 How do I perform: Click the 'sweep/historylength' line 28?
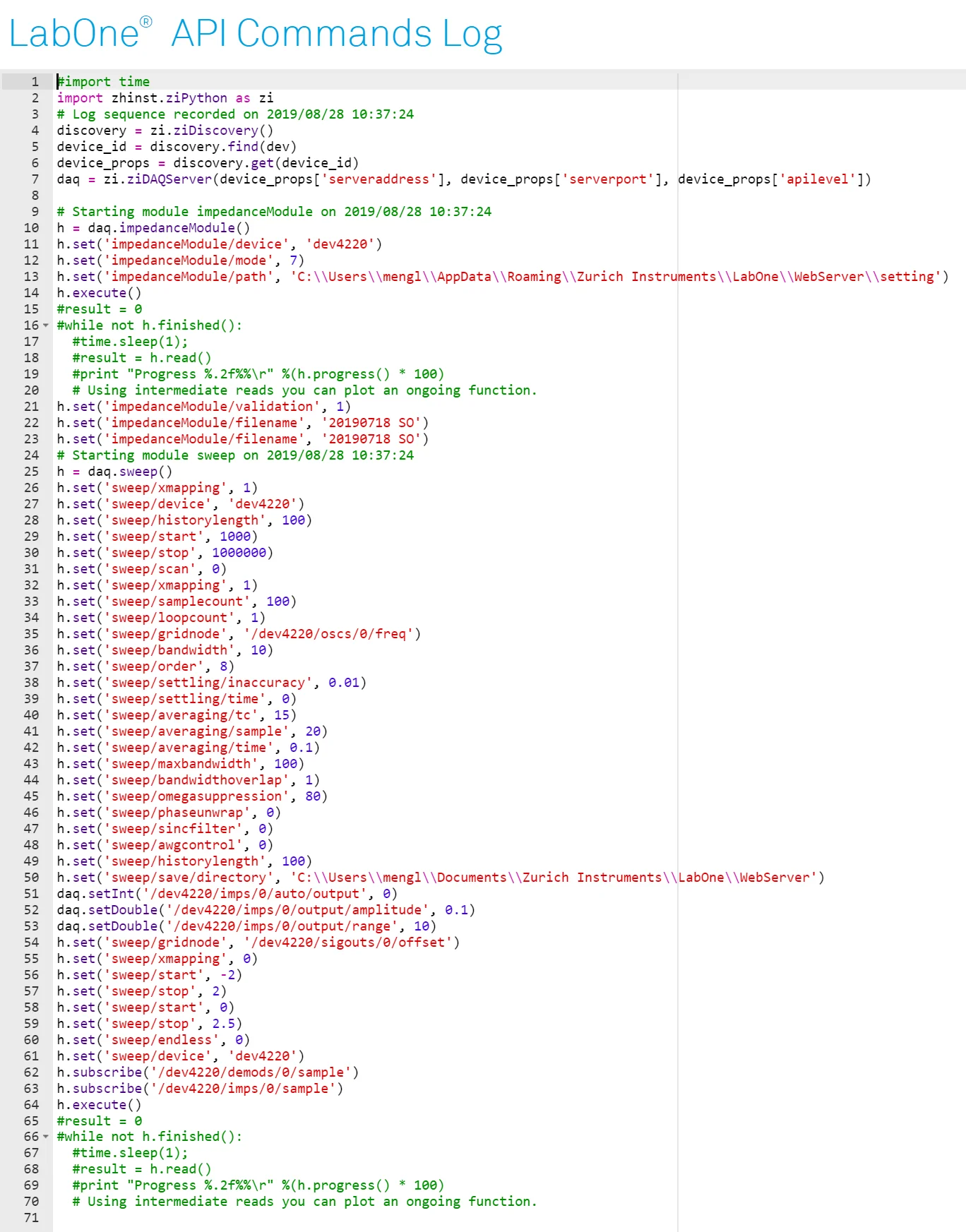[x=184, y=520]
